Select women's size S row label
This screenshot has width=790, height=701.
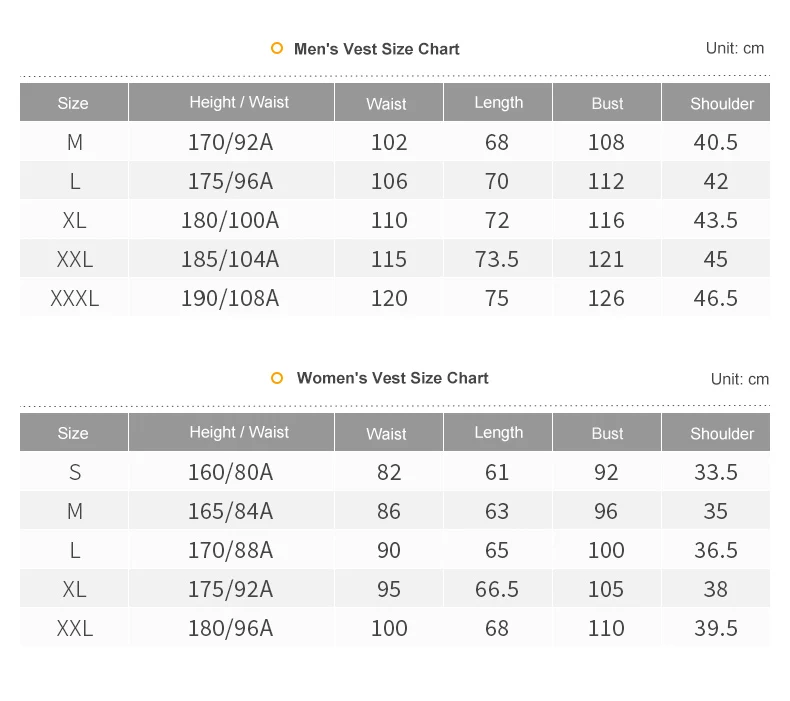coord(75,472)
